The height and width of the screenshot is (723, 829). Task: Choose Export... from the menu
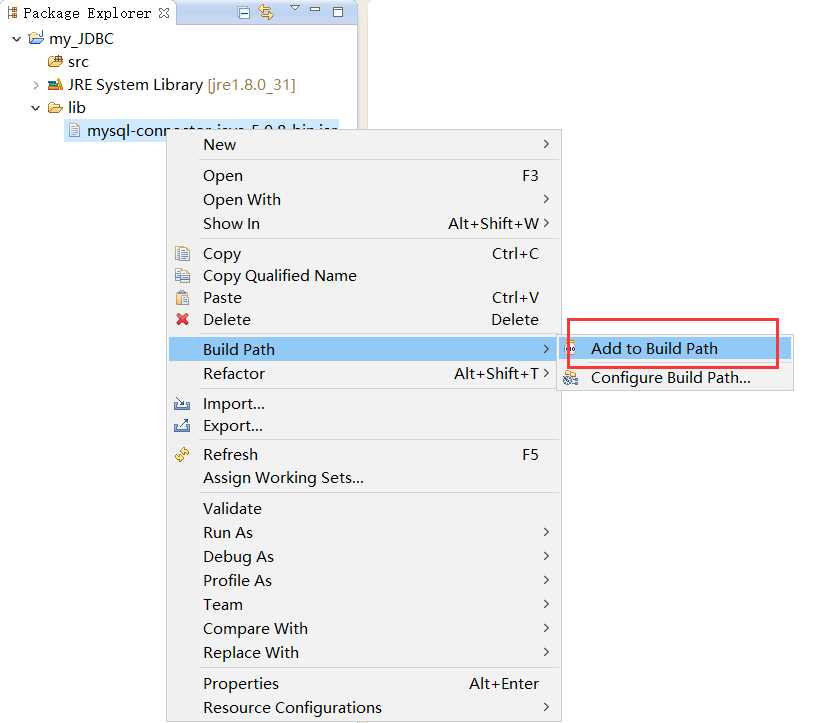364,426
